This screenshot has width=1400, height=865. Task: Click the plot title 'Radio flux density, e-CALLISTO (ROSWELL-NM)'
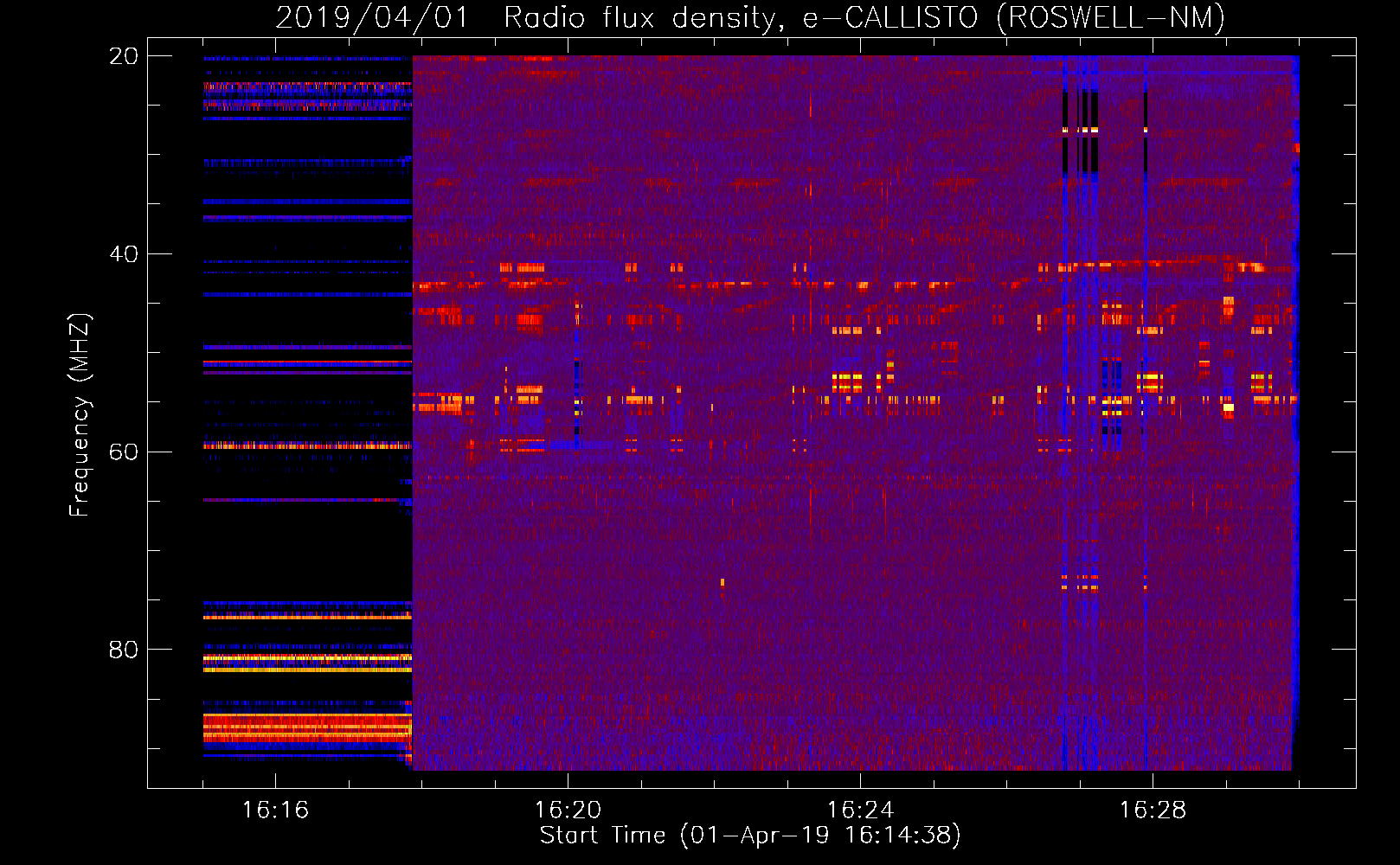coord(864,17)
